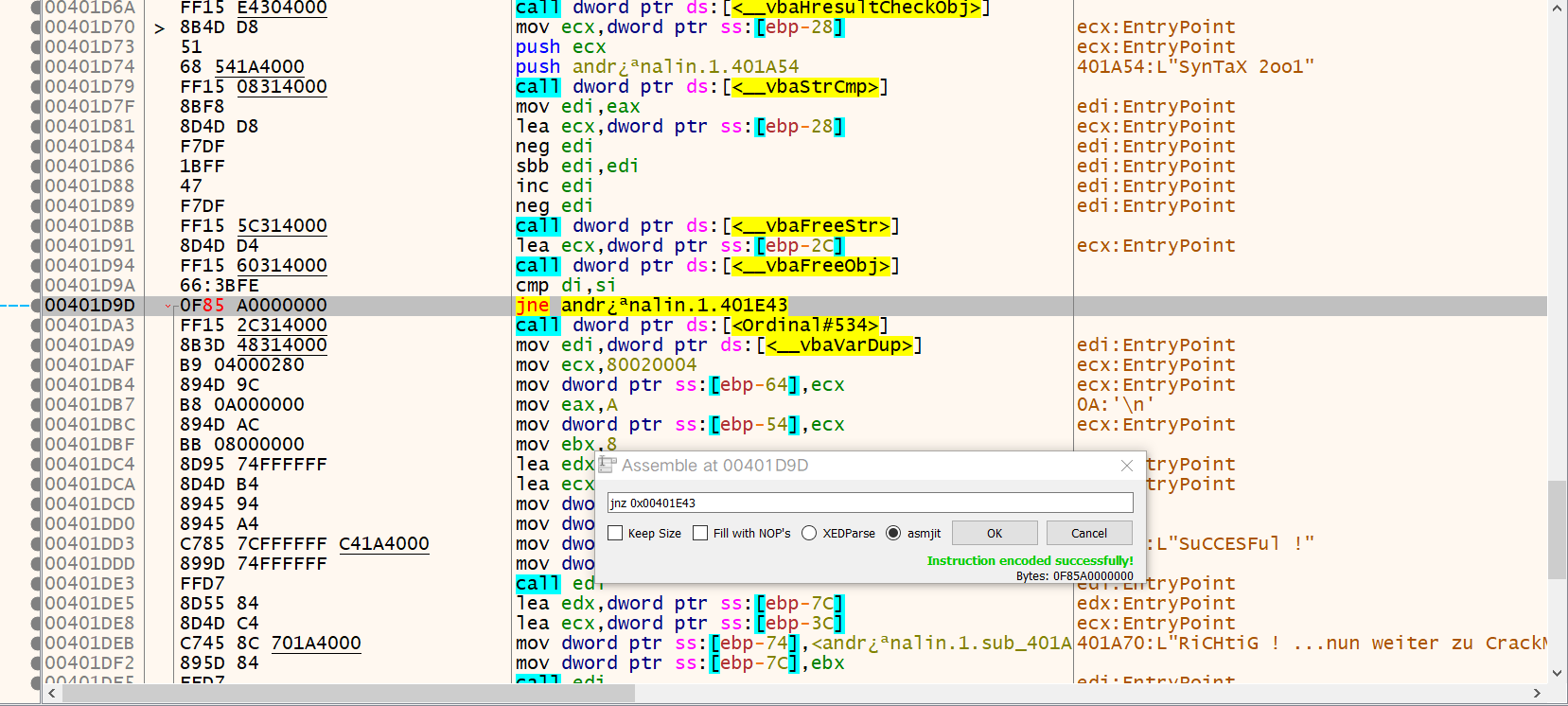Image resolution: width=1568 pixels, height=706 pixels.
Task: Select the call __vbaFreeObj instruction
Action: point(708,266)
